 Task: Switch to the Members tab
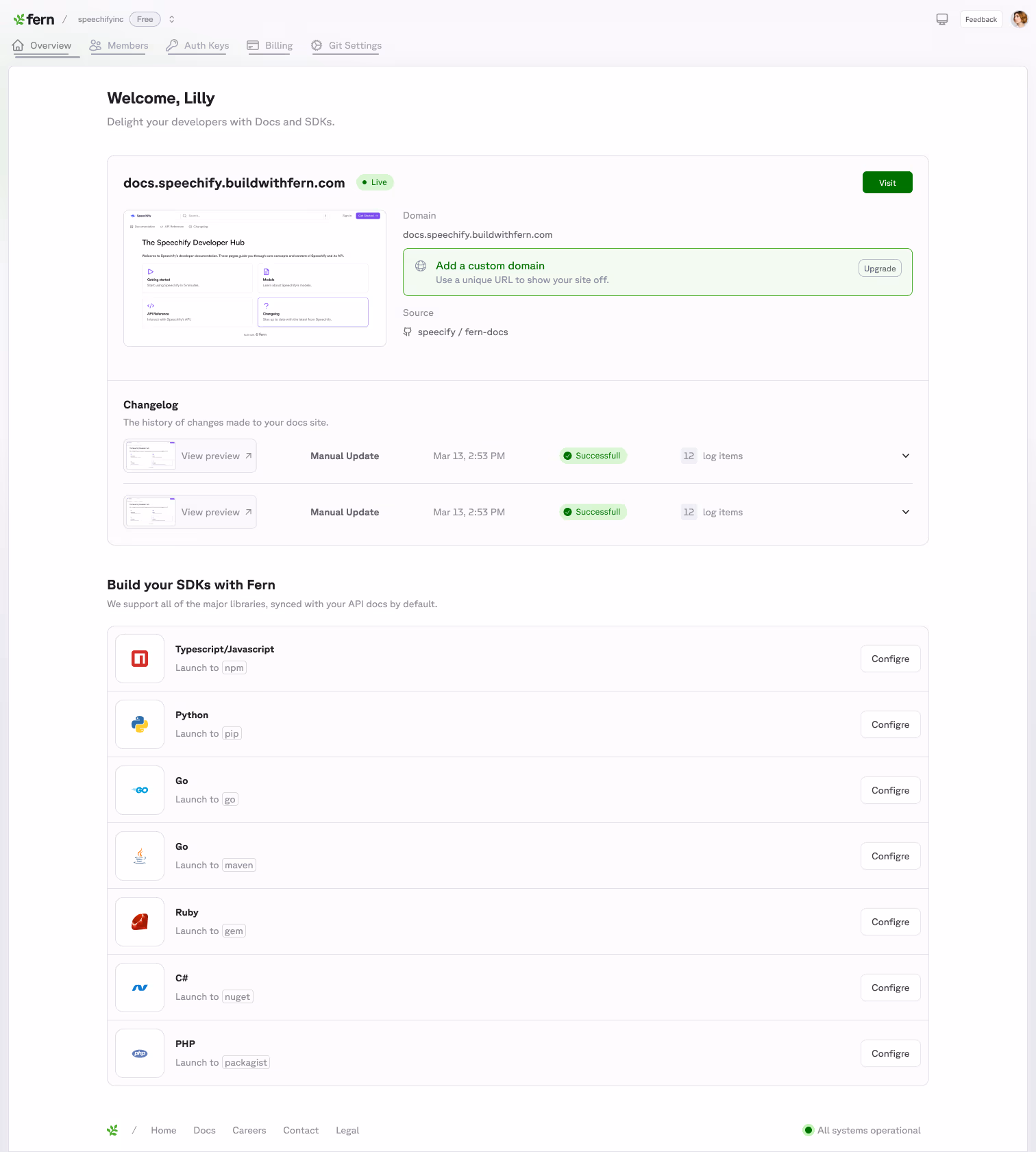point(119,45)
